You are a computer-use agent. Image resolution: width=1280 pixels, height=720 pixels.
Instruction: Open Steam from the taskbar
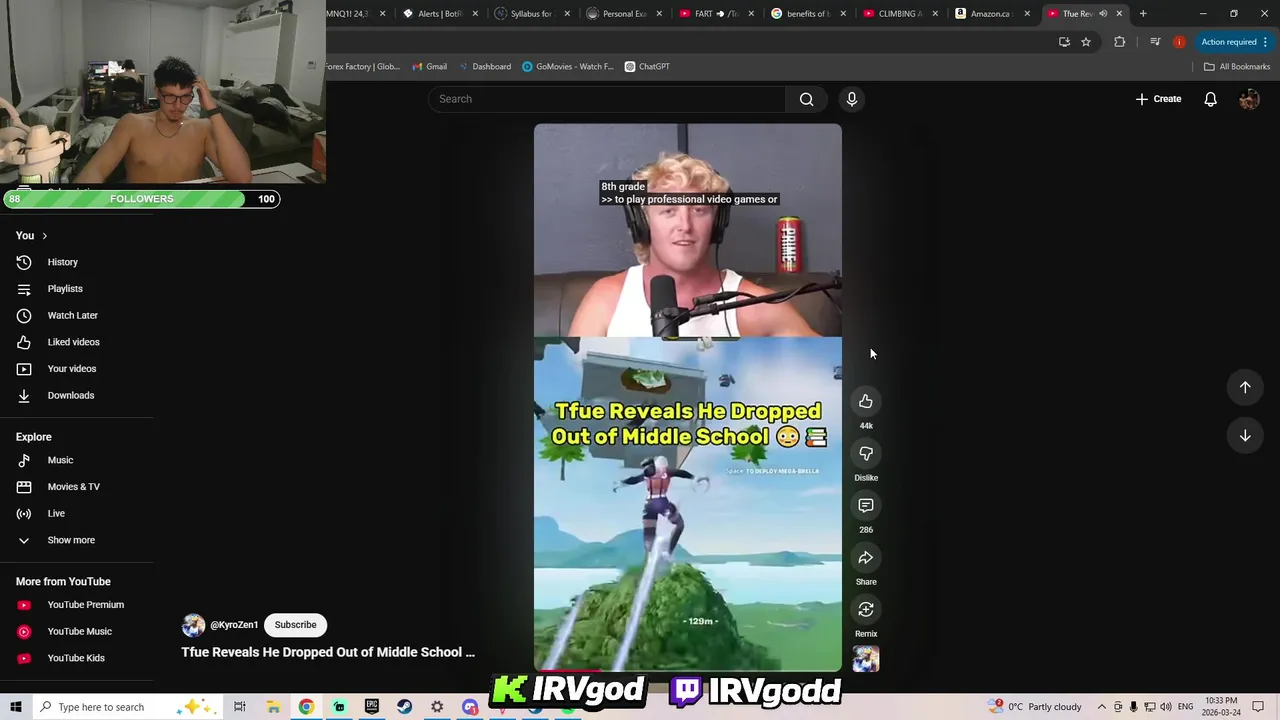(x=404, y=707)
